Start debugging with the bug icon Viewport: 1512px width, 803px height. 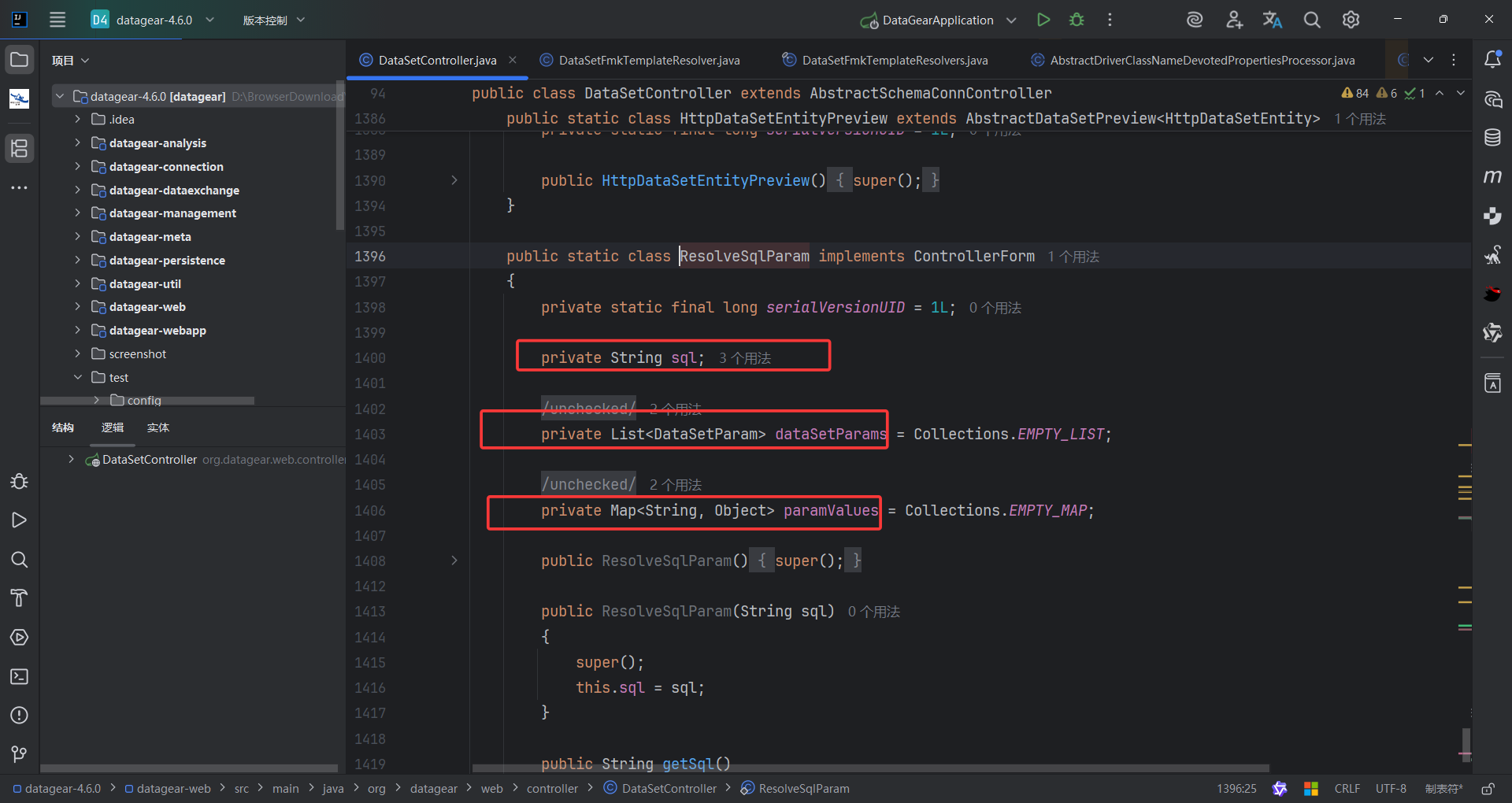pos(1077,20)
